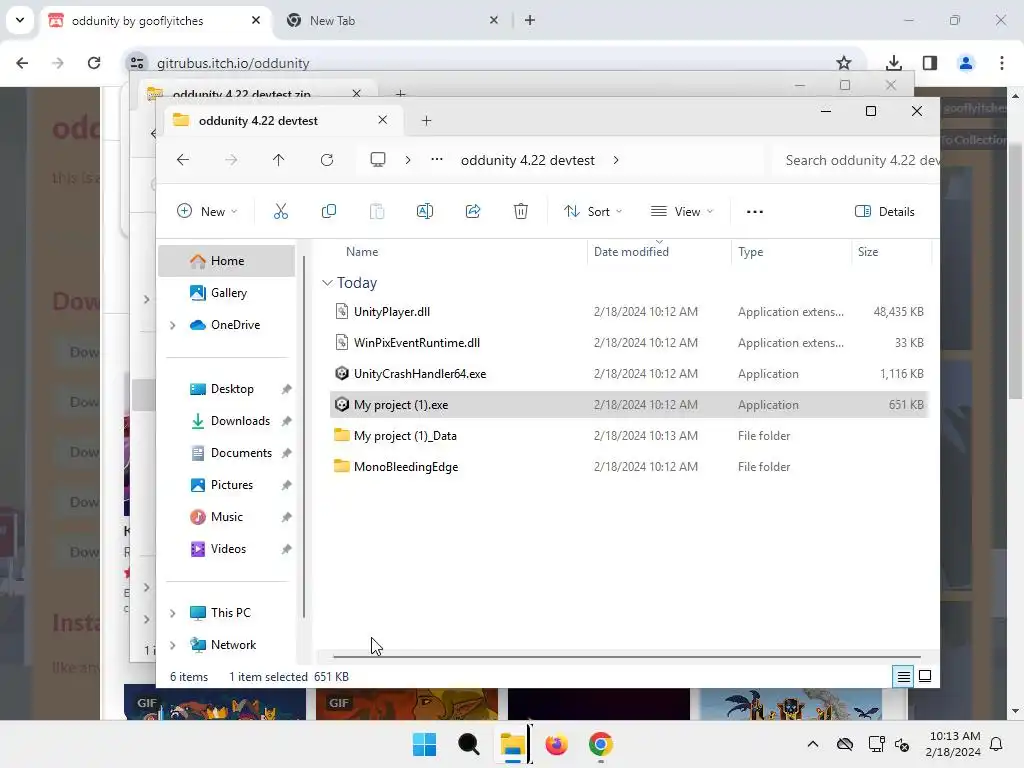
Task: Expand OneDrive in navigation pane
Action: click(172, 325)
